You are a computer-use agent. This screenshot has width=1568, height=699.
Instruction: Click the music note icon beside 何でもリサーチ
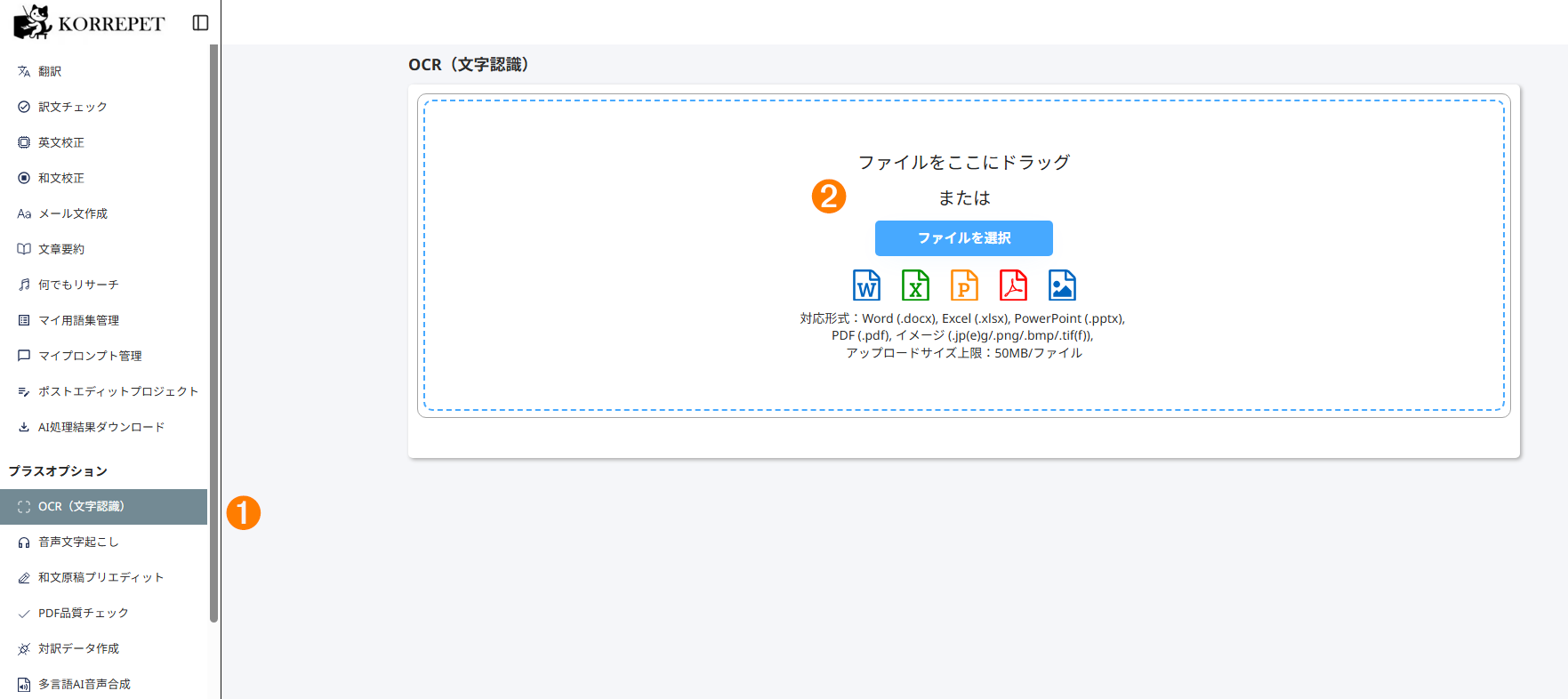pos(24,285)
